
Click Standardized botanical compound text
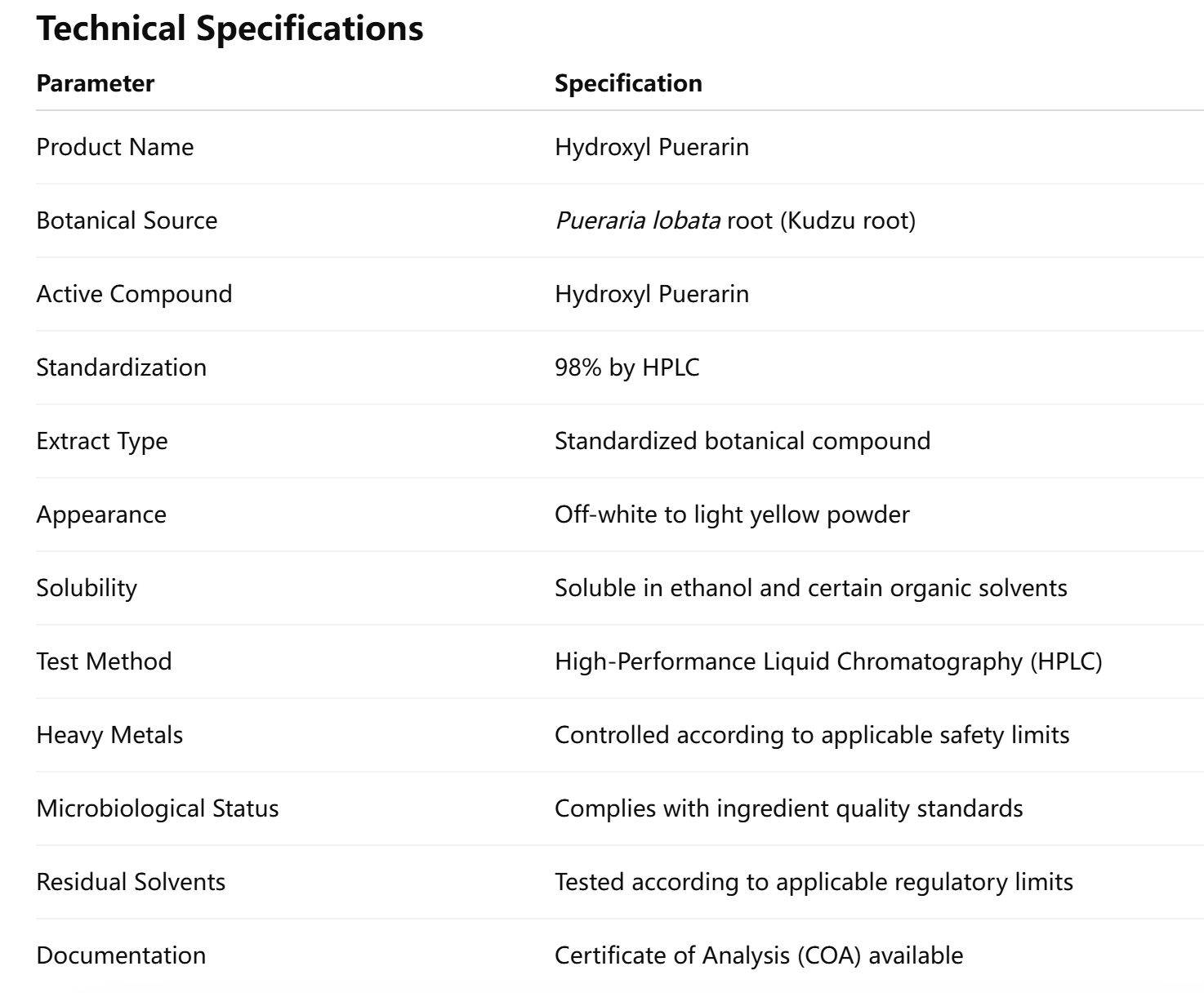[x=742, y=441]
